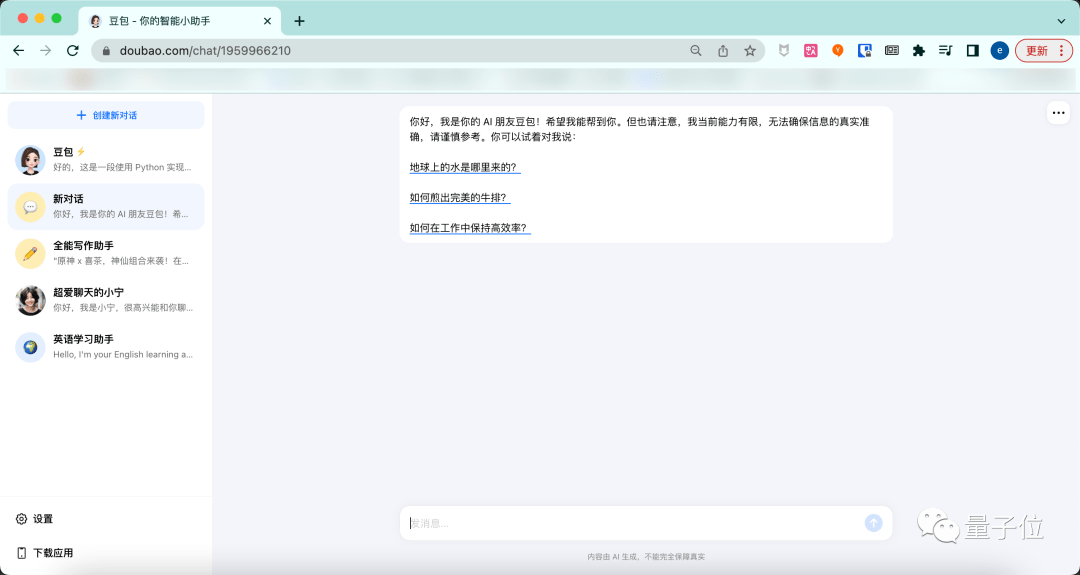The image size is (1080, 575).
Task: Click suggested question 如何煎出完美的牛排?
Action: tap(460, 198)
